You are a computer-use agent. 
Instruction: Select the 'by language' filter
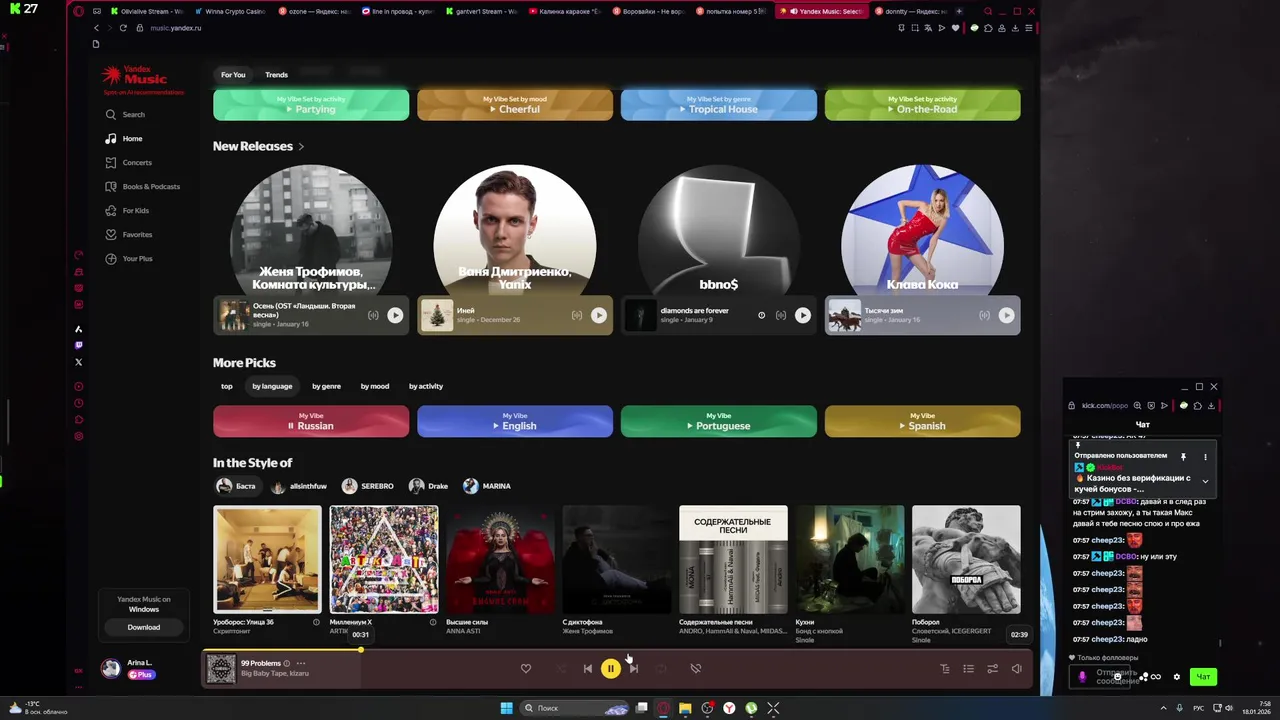coord(272,386)
